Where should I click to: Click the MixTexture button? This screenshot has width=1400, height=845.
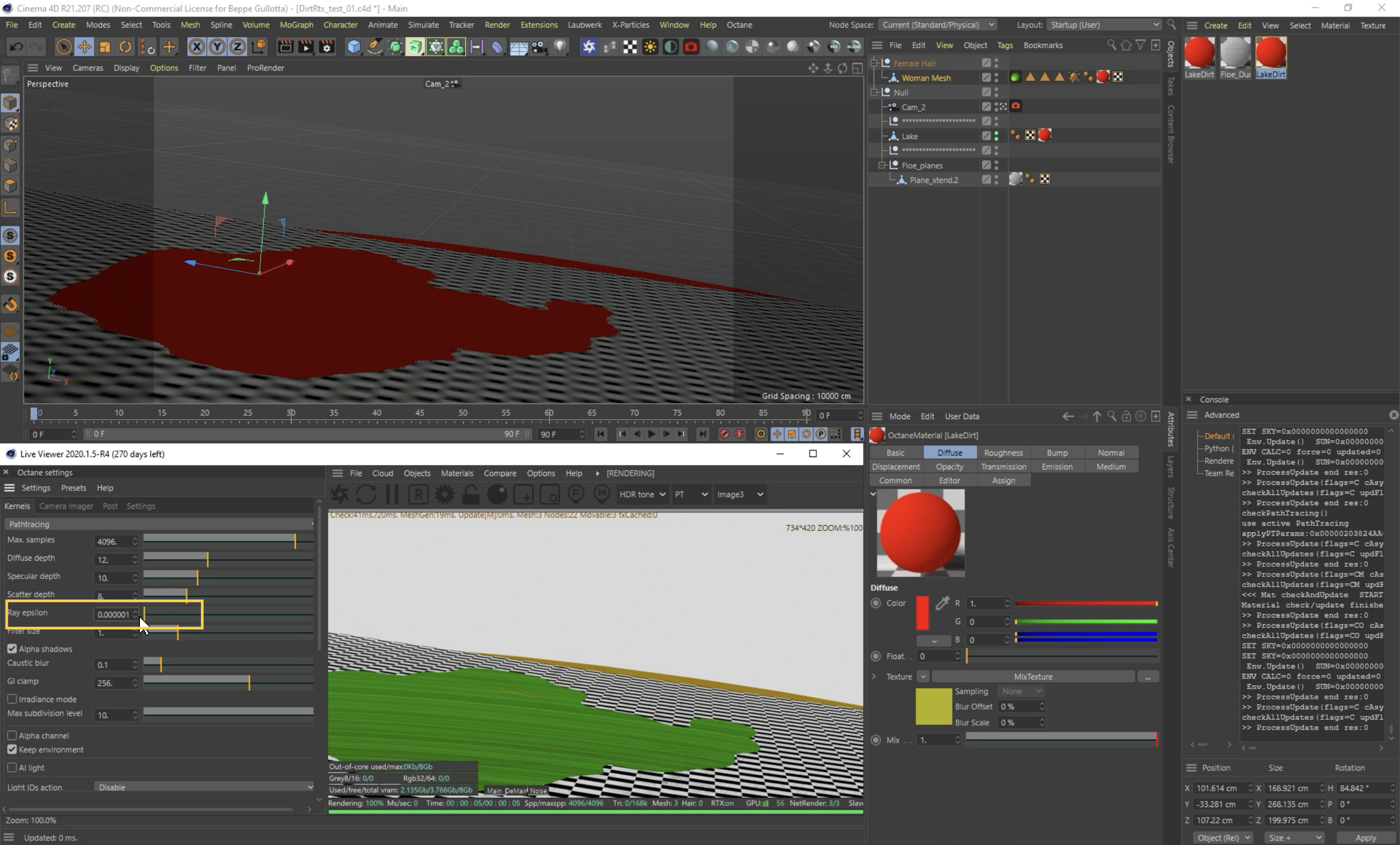pyautogui.click(x=1033, y=677)
